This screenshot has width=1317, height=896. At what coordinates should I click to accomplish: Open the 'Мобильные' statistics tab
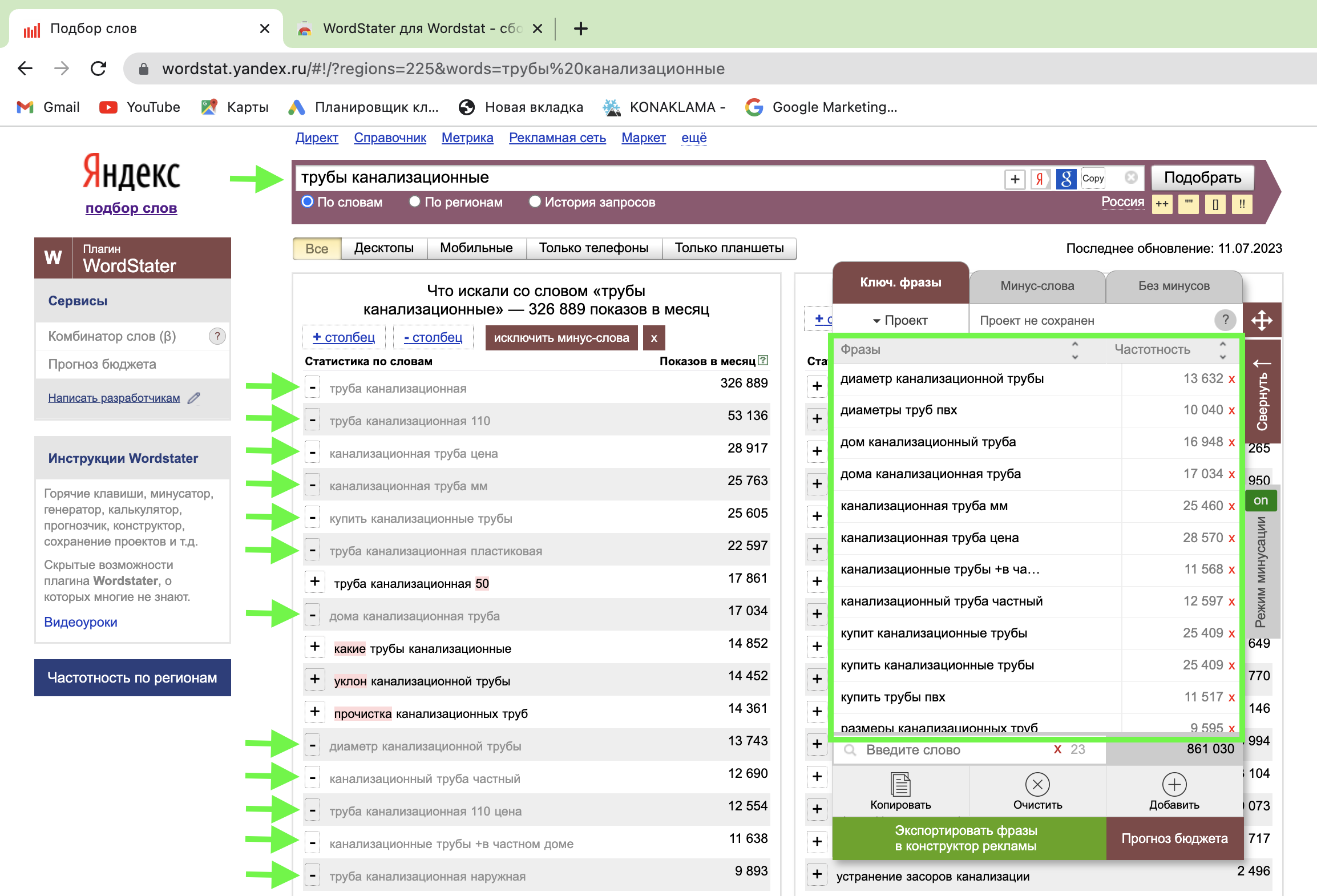(476, 248)
